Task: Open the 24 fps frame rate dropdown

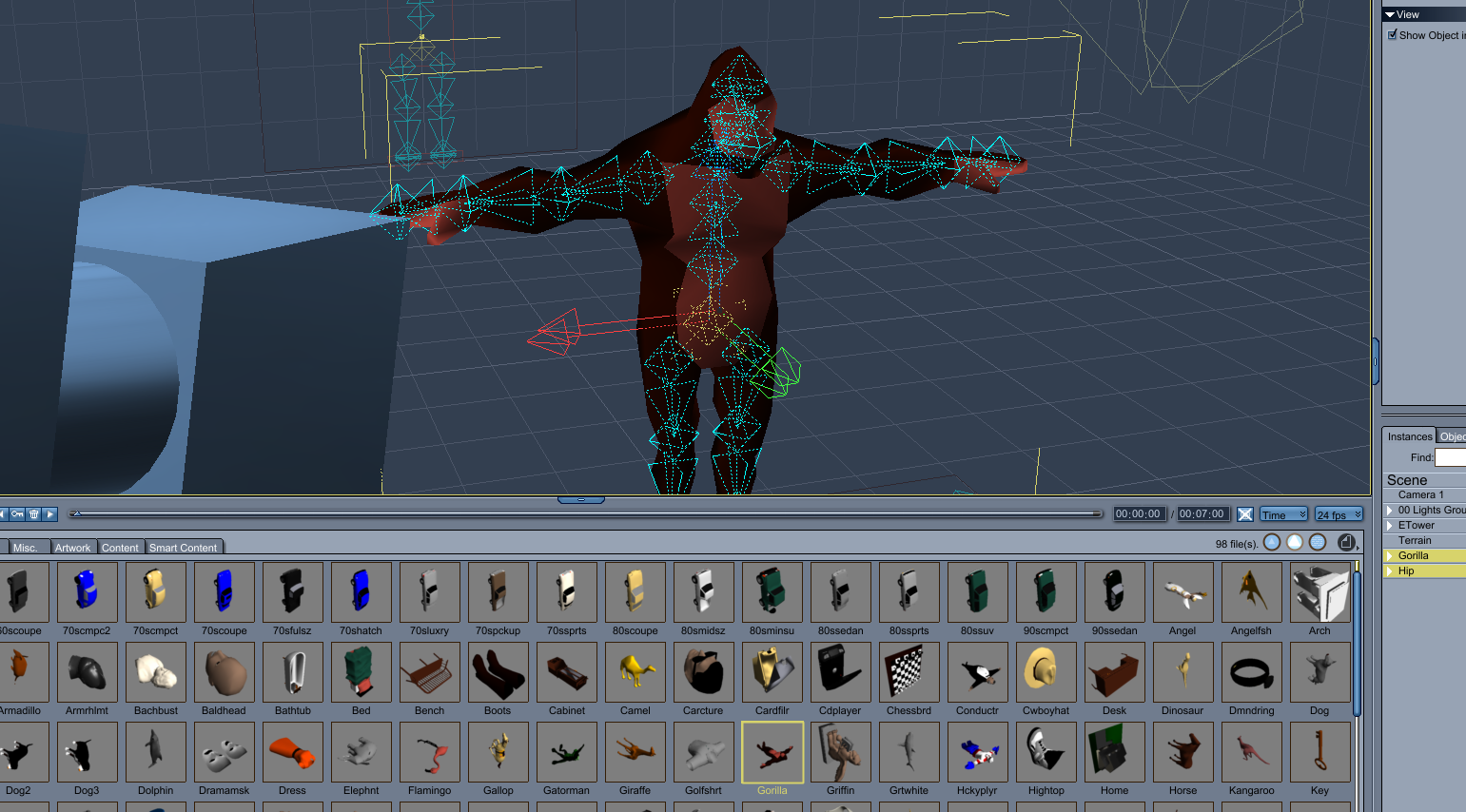Action: click(x=1339, y=514)
